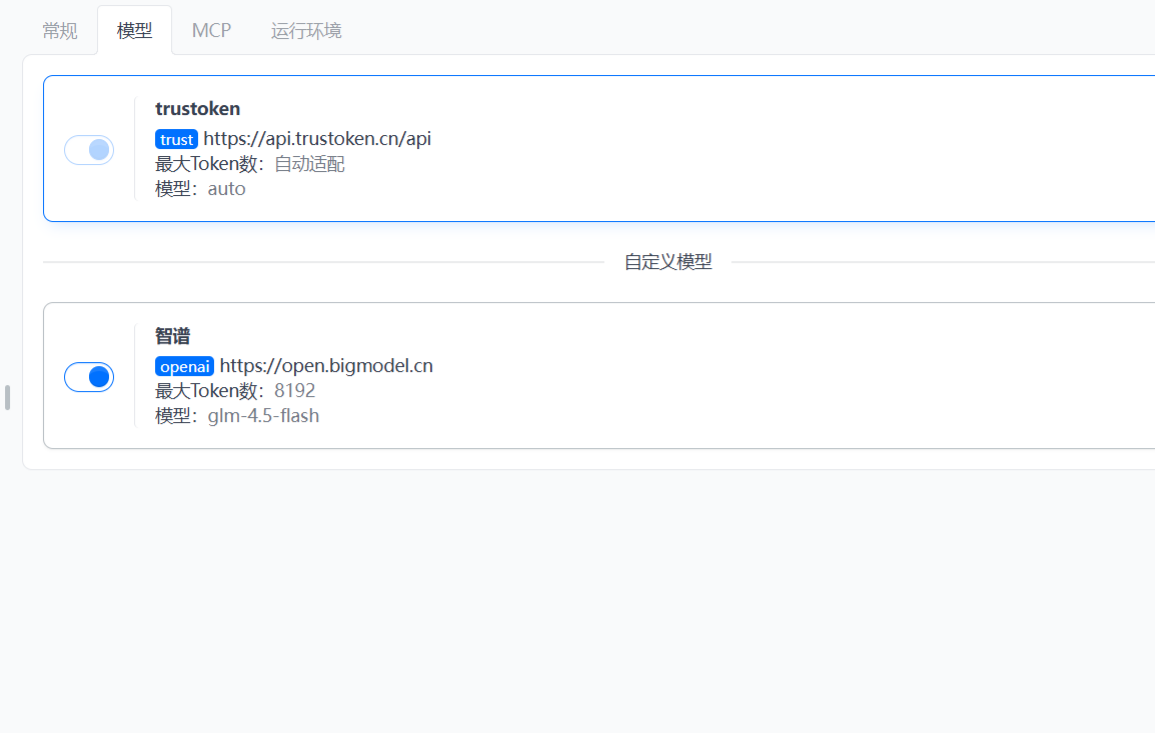The height and width of the screenshot is (733, 1155).
Task: Click the left edge panel resize handle
Action: click(7, 397)
